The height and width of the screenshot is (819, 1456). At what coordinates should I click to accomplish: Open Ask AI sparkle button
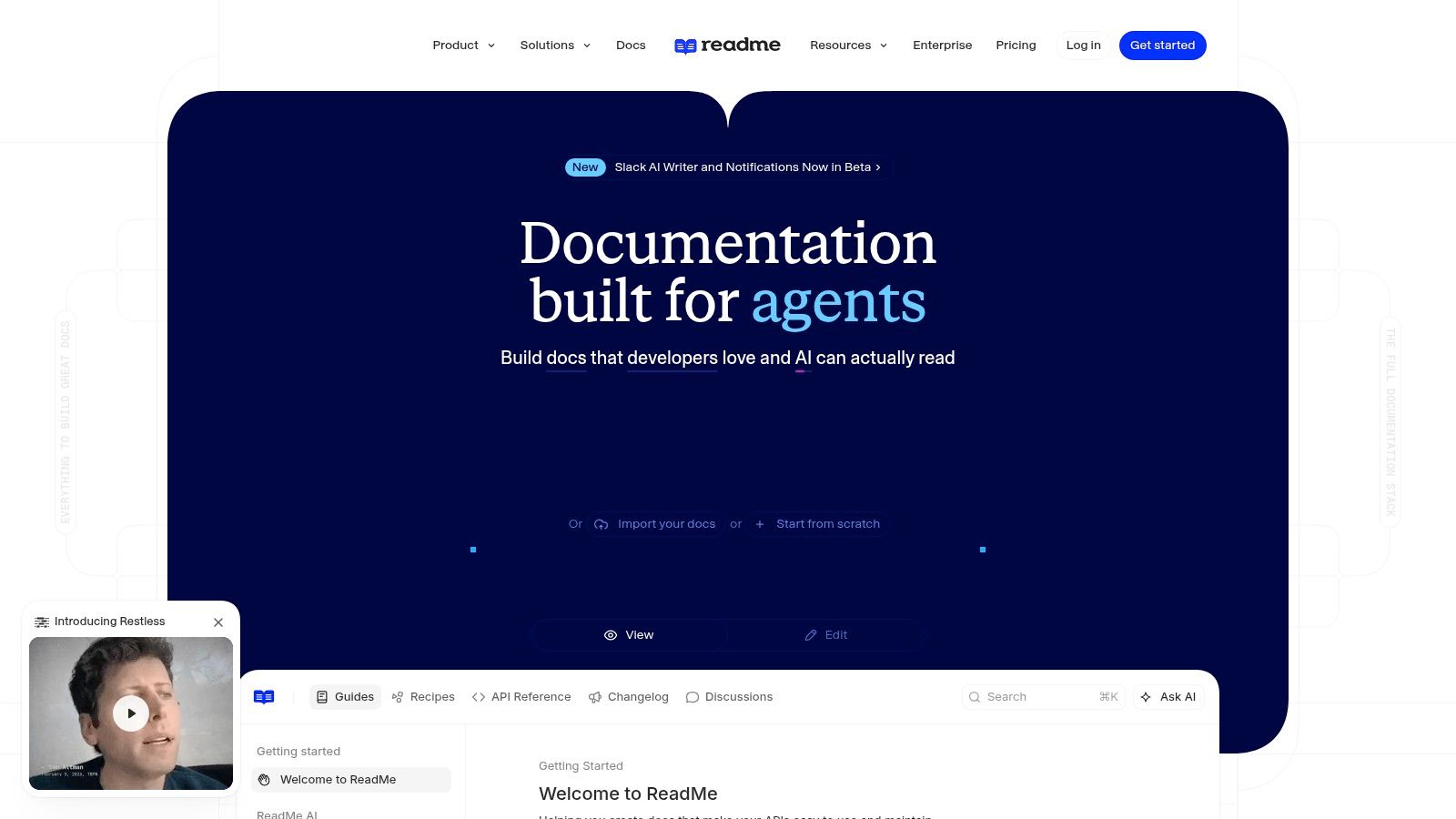coord(1168,697)
